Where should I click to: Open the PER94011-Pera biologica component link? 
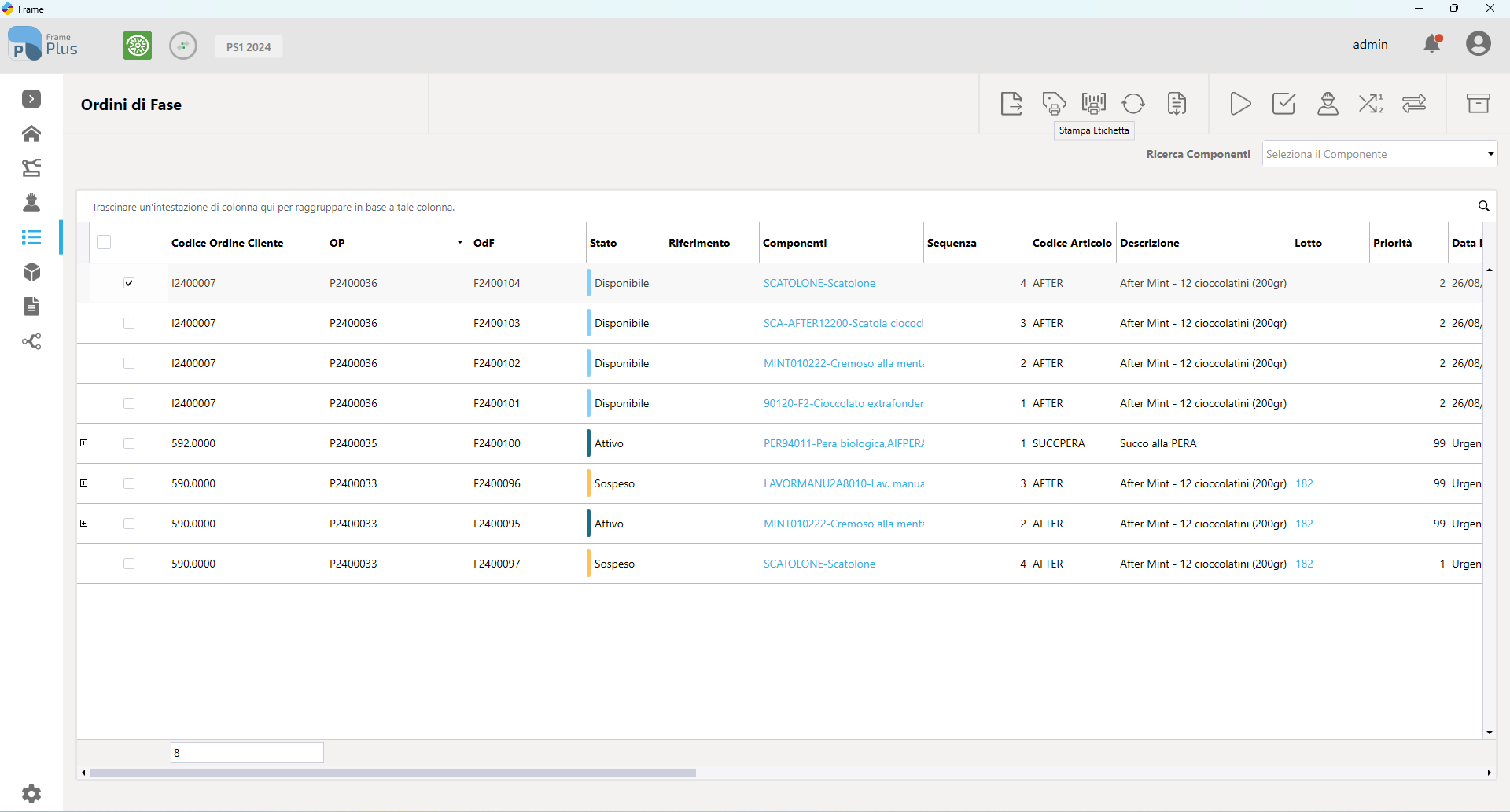tap(843, 443)
